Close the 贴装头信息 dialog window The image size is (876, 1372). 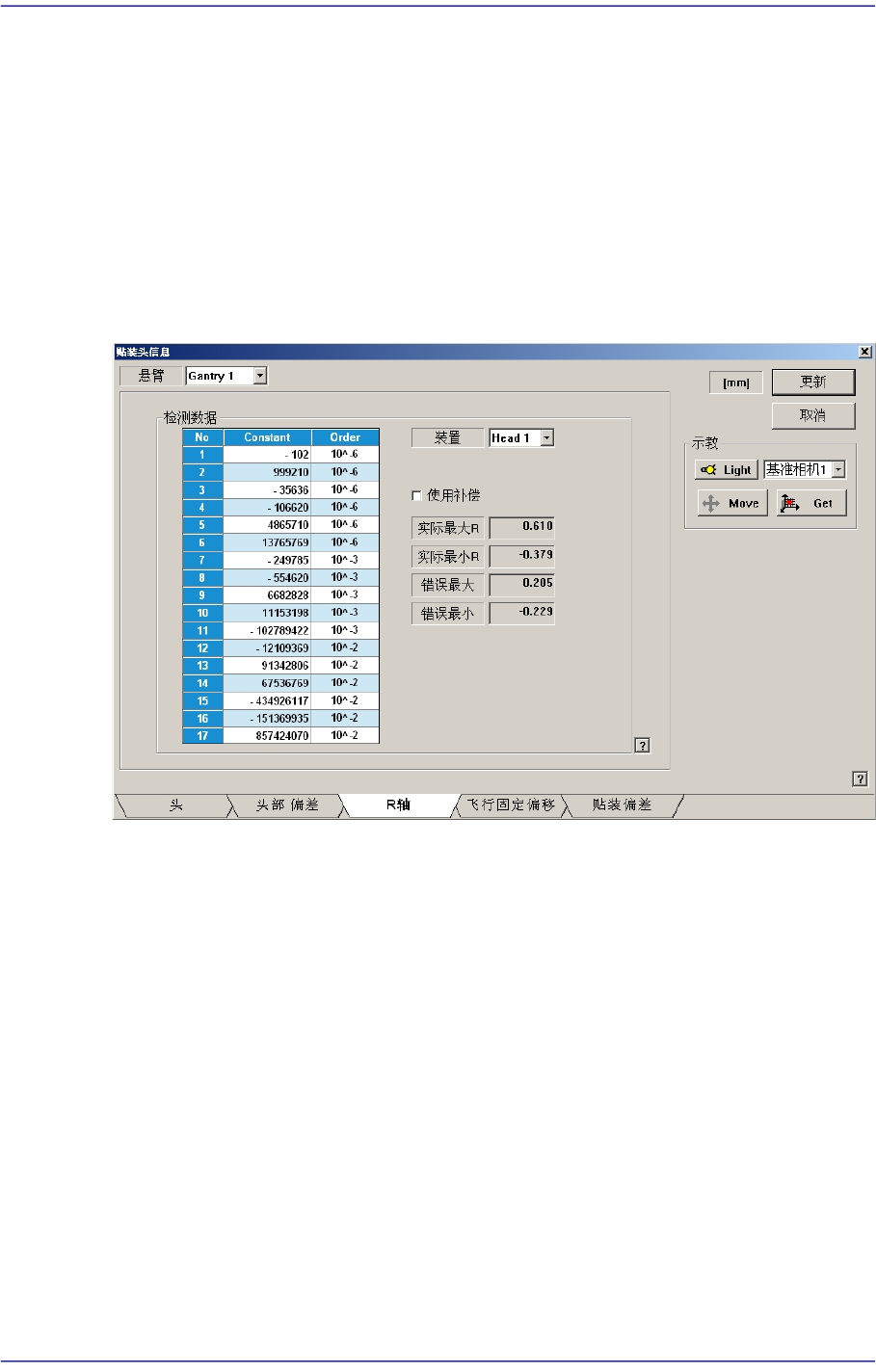[x=864, y=352]
